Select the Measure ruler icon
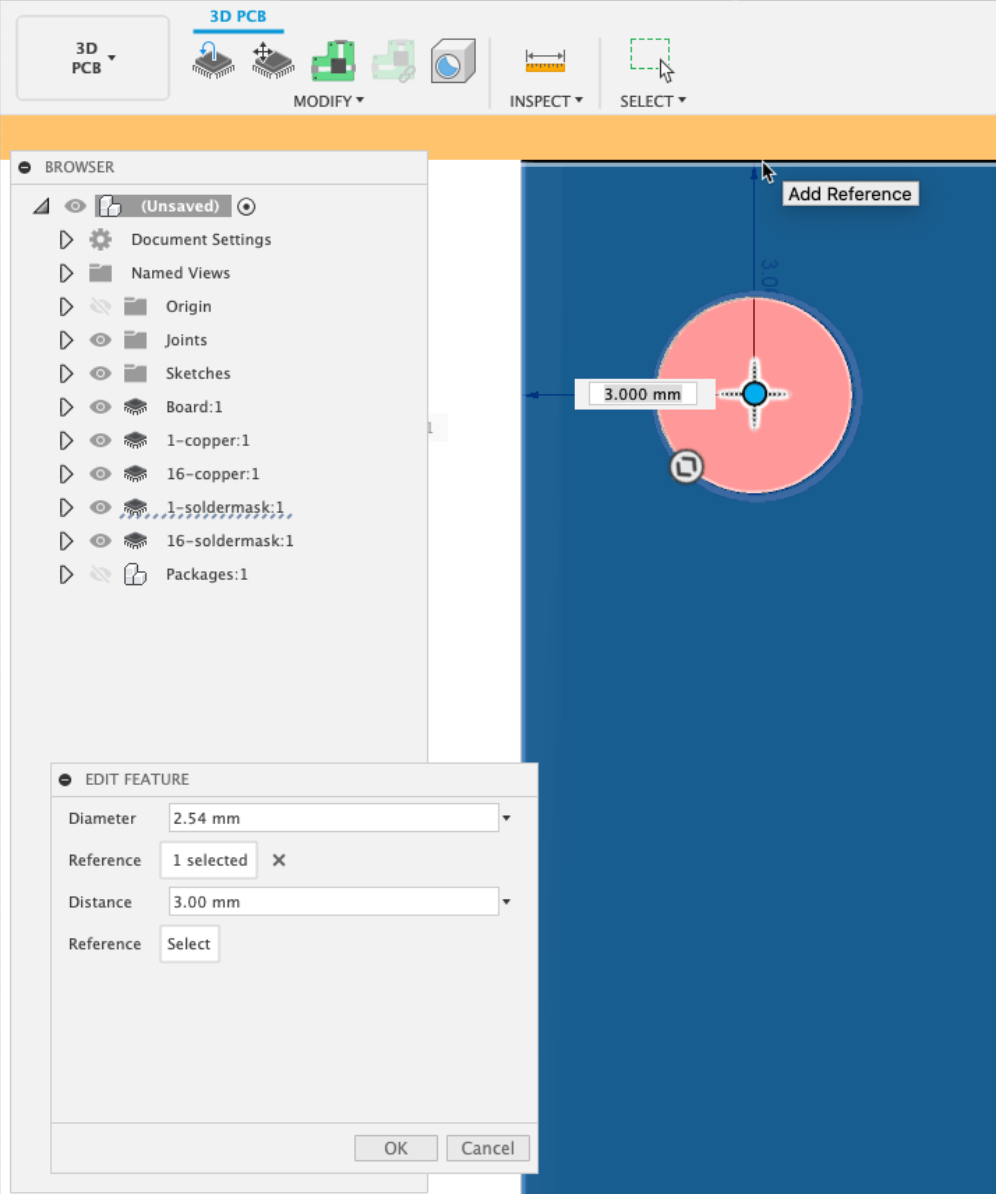The height and width of the screenshot is (1194, 996). pyautogui.click(x=545, y=60)
